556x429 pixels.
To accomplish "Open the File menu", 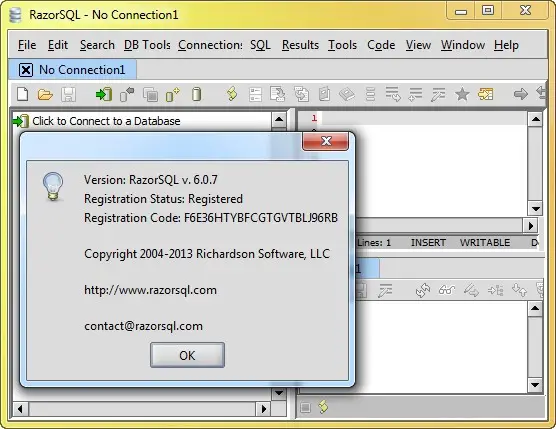I will click(x=27, y=45).
